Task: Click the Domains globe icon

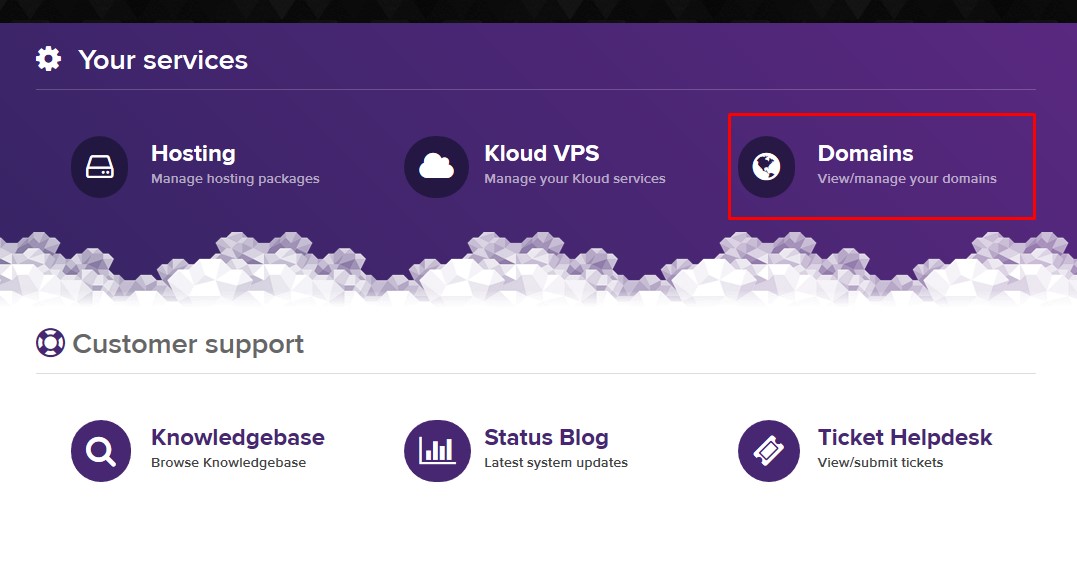Action: (767, 167)
